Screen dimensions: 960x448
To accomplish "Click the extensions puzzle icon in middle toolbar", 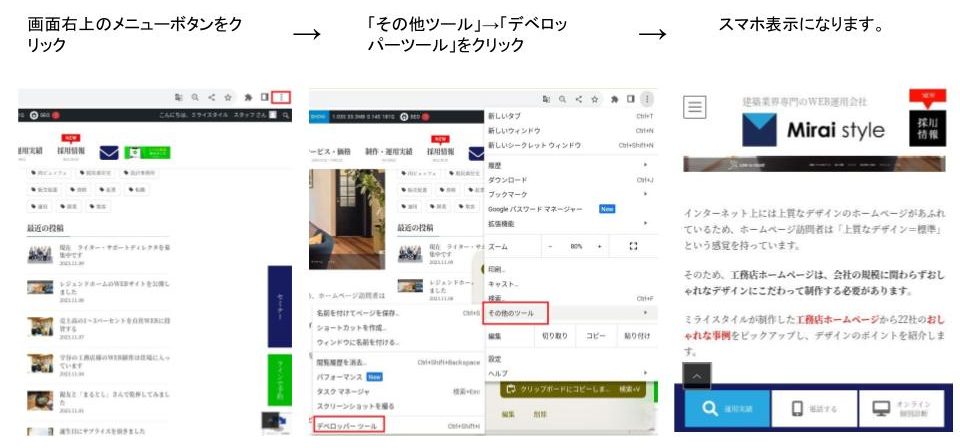I will coord(612,99).
